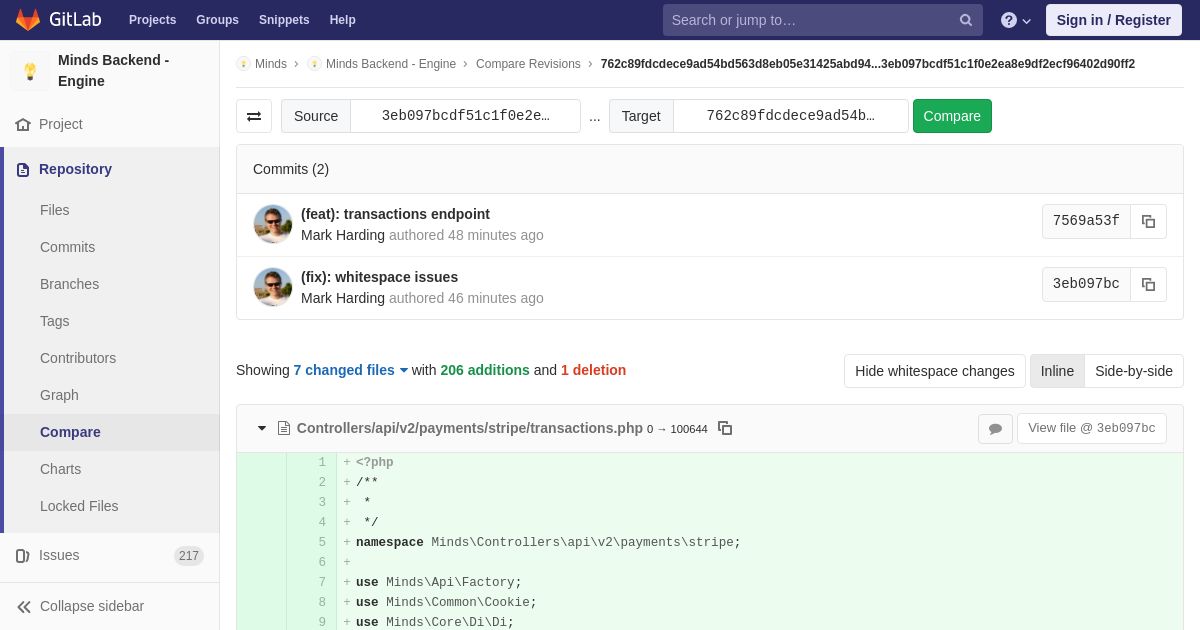Open the Target revision dropdown
The height and width of the screenshot is (630, 1200).
click(x=790, y=116)
